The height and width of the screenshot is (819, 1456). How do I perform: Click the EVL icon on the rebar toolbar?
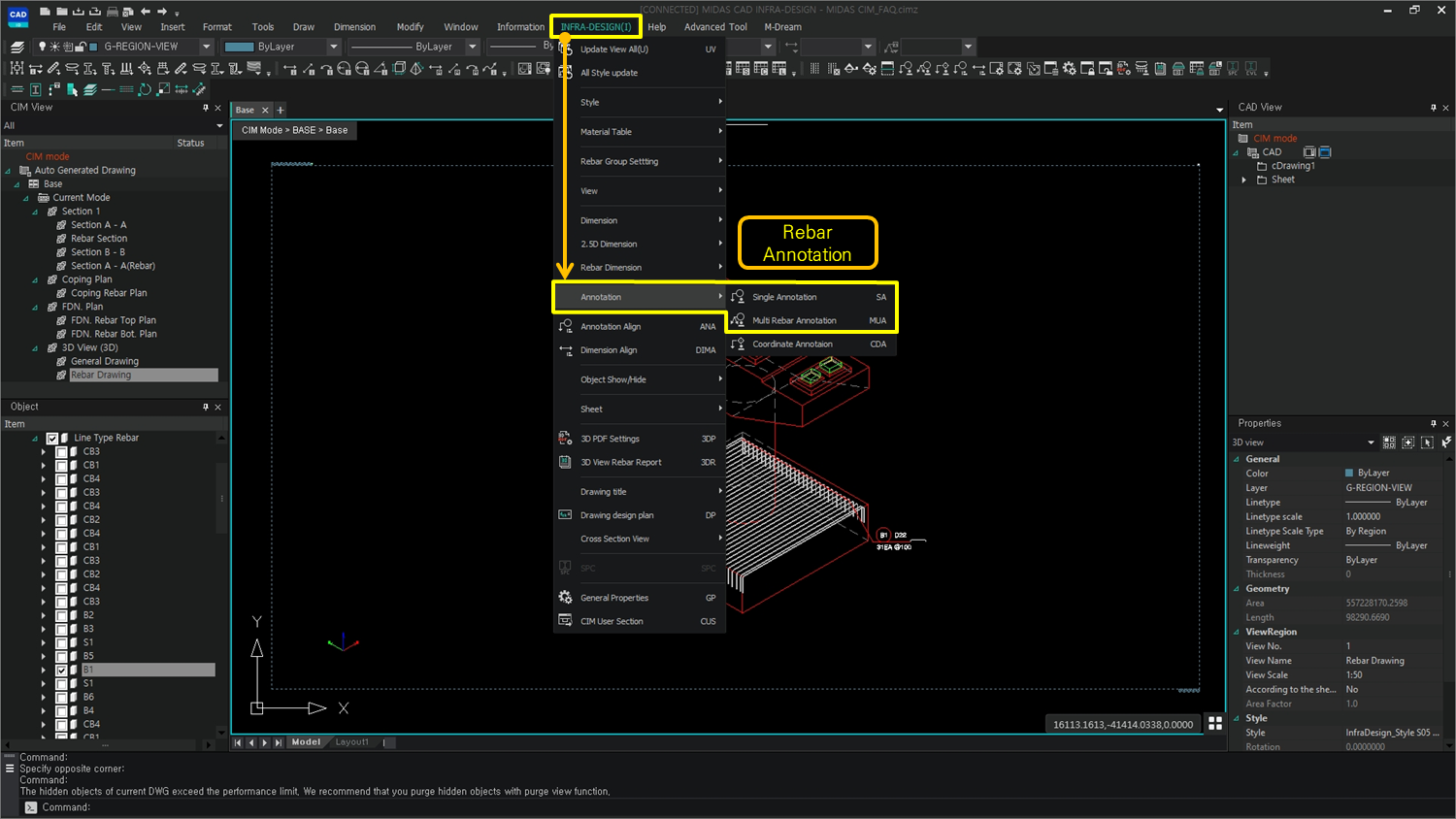[1249, 68]
